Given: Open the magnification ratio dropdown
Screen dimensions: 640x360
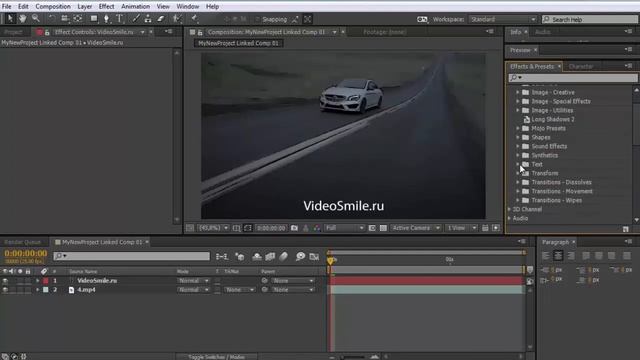Looking at the screenshot, I should [213, 228].
